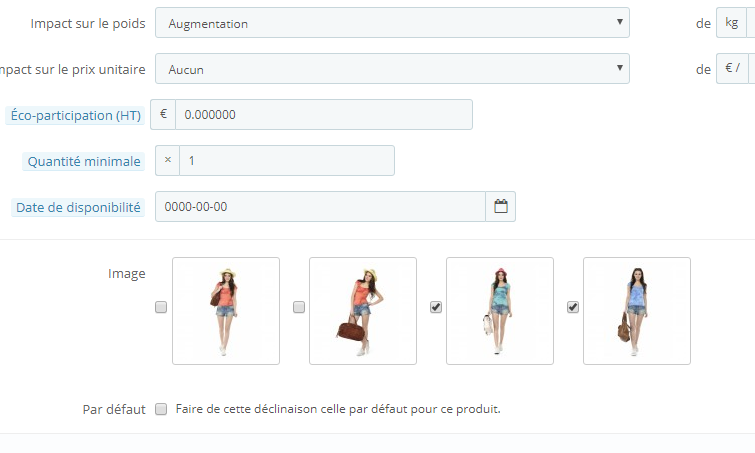Click the arrow of the Augmentation select
The width and height of the screenshot is (755, 453).
click(620, 22)
